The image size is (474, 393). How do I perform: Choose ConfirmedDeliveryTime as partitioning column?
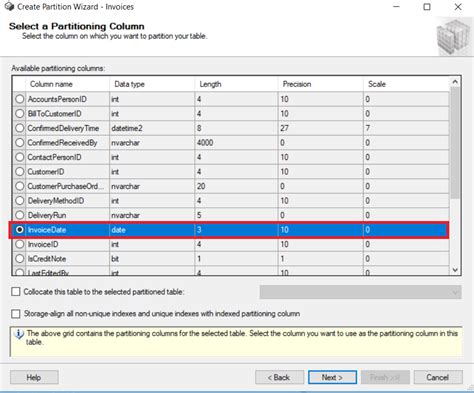[20, 128]
